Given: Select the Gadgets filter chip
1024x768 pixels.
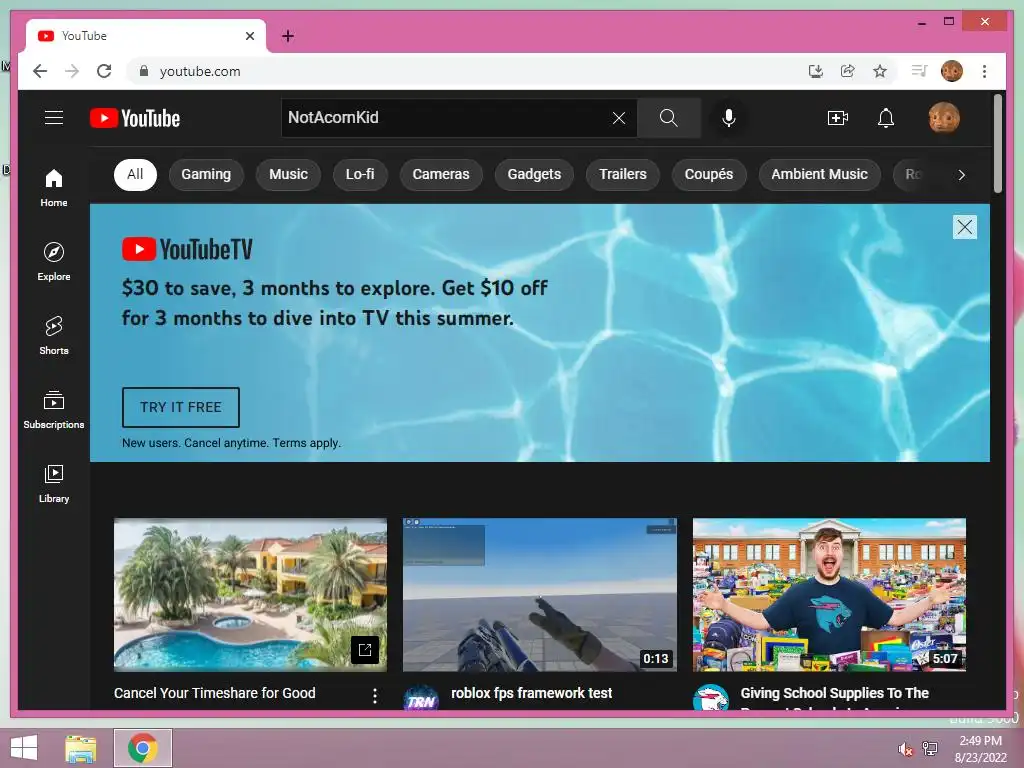Looking at the screenshot, I should 534,174.
